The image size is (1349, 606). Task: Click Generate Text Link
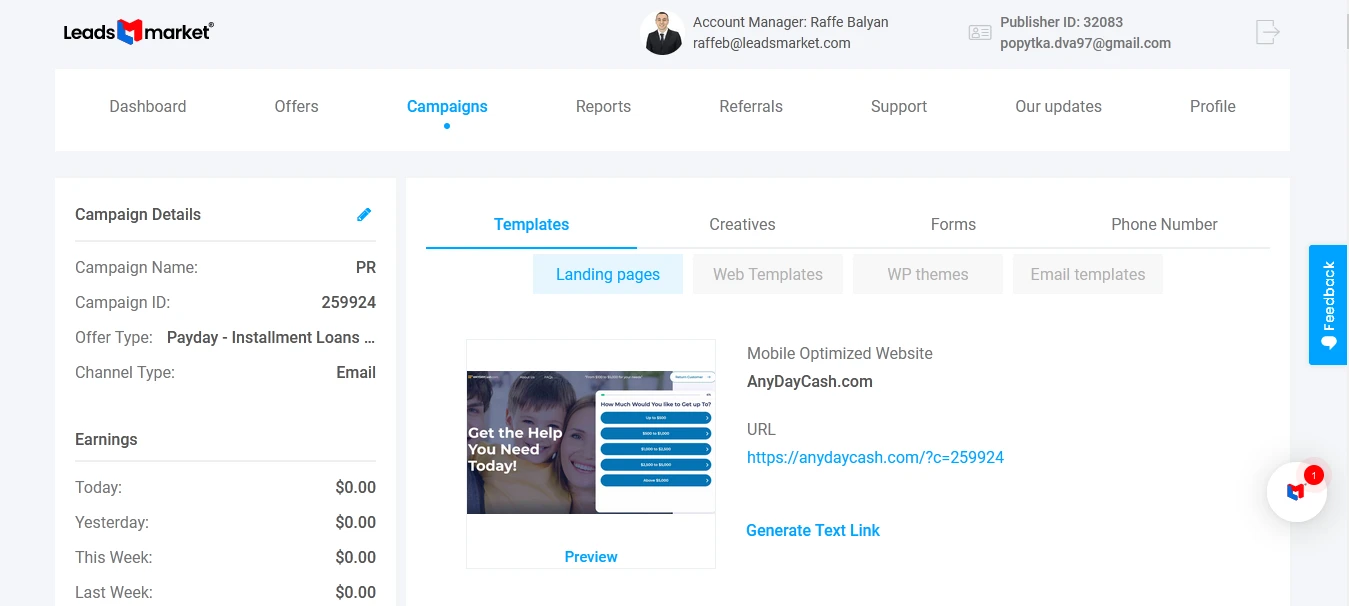[x=813, y=530]
